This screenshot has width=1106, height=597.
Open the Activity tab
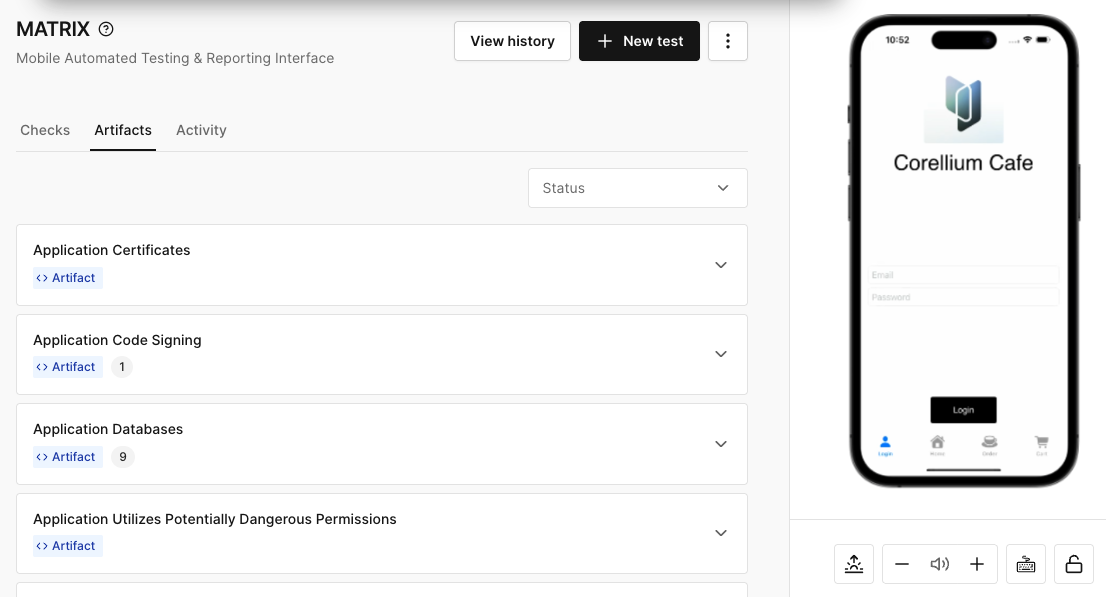click(201, 130)
